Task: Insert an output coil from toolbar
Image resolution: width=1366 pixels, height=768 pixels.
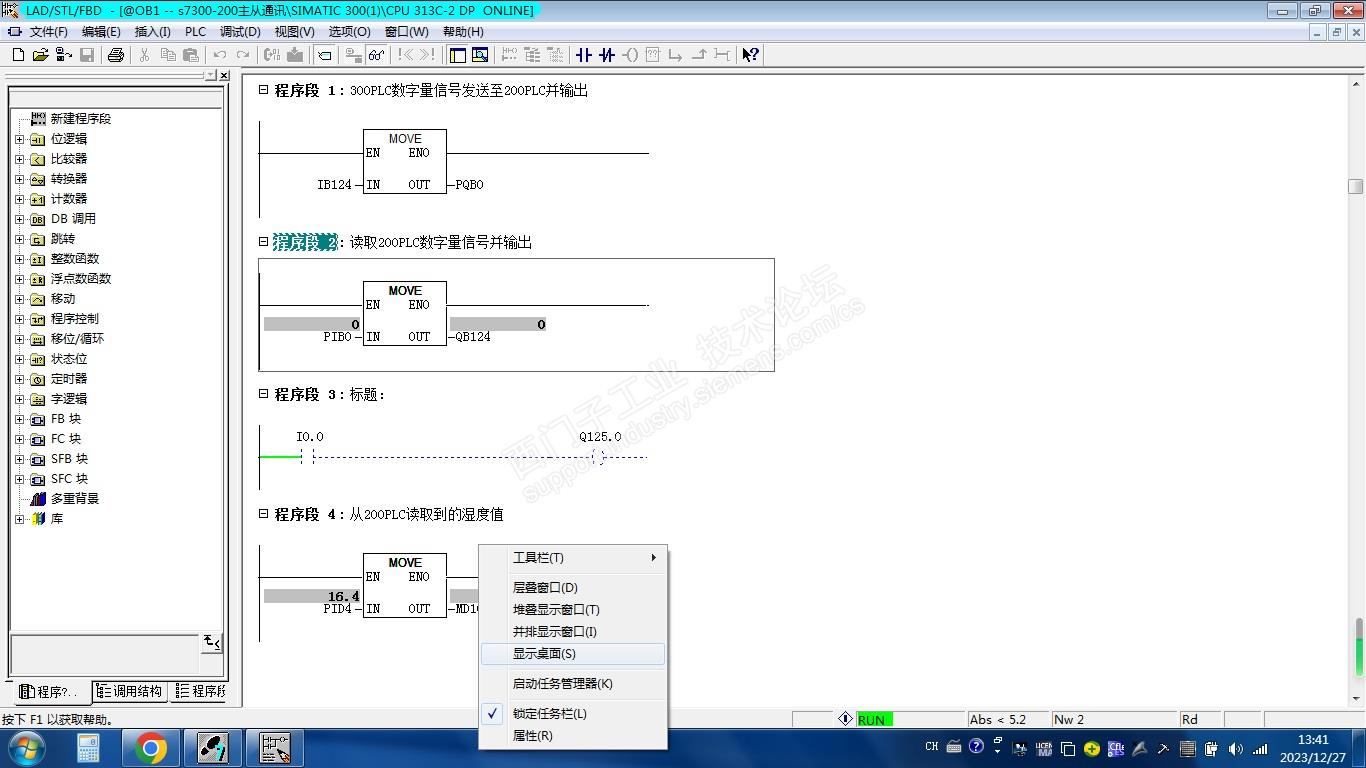Action: [630, 55]
